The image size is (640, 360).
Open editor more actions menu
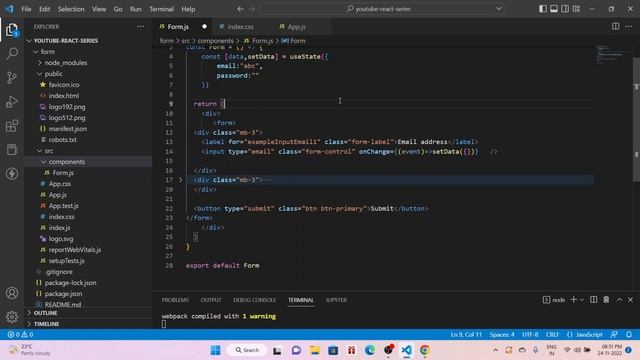(629, 27)
